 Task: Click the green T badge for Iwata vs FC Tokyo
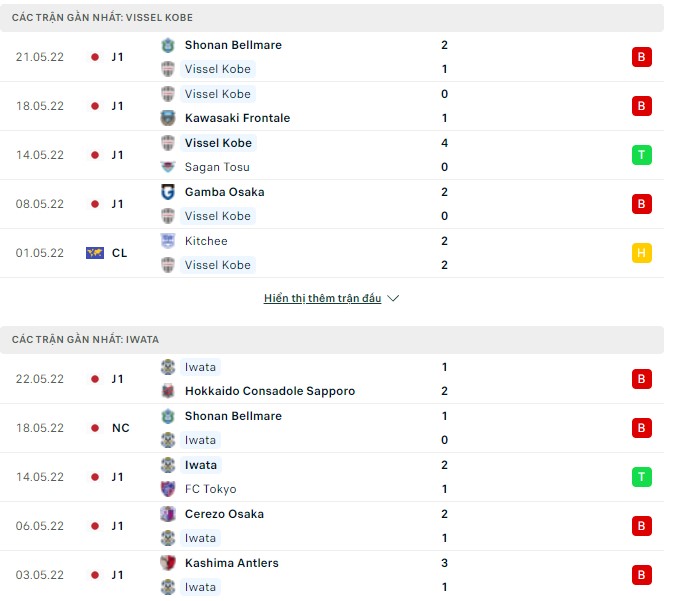click(642, 477)
